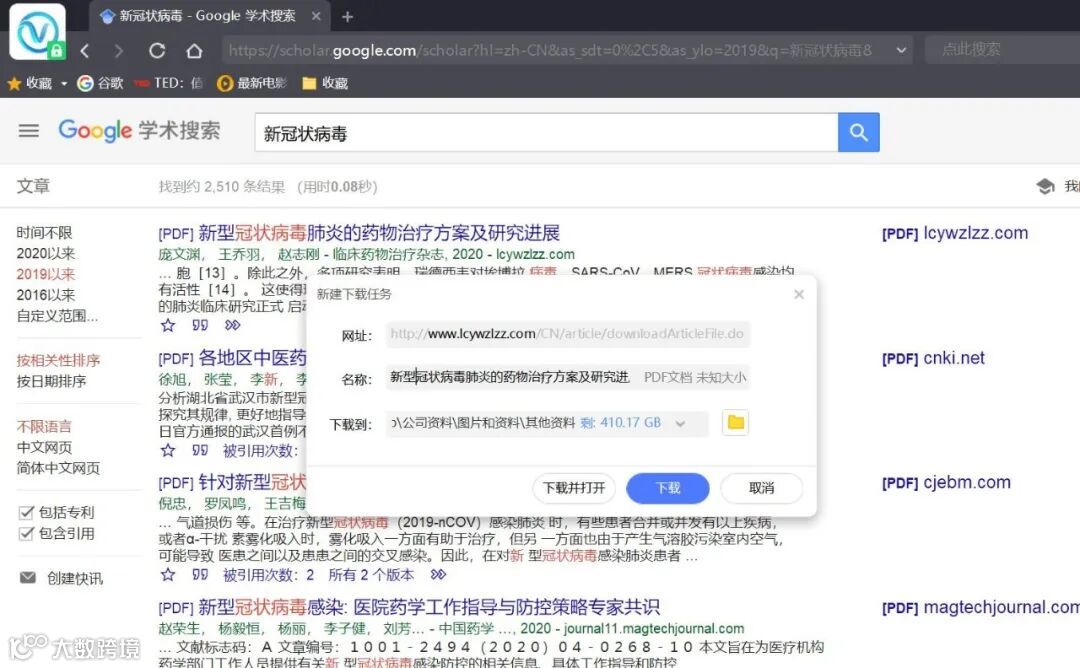The height and width of the screenshot is (668, 1080).
Task: Open Google Scholar hamburger menu
Action: click(x=29, y=131)
